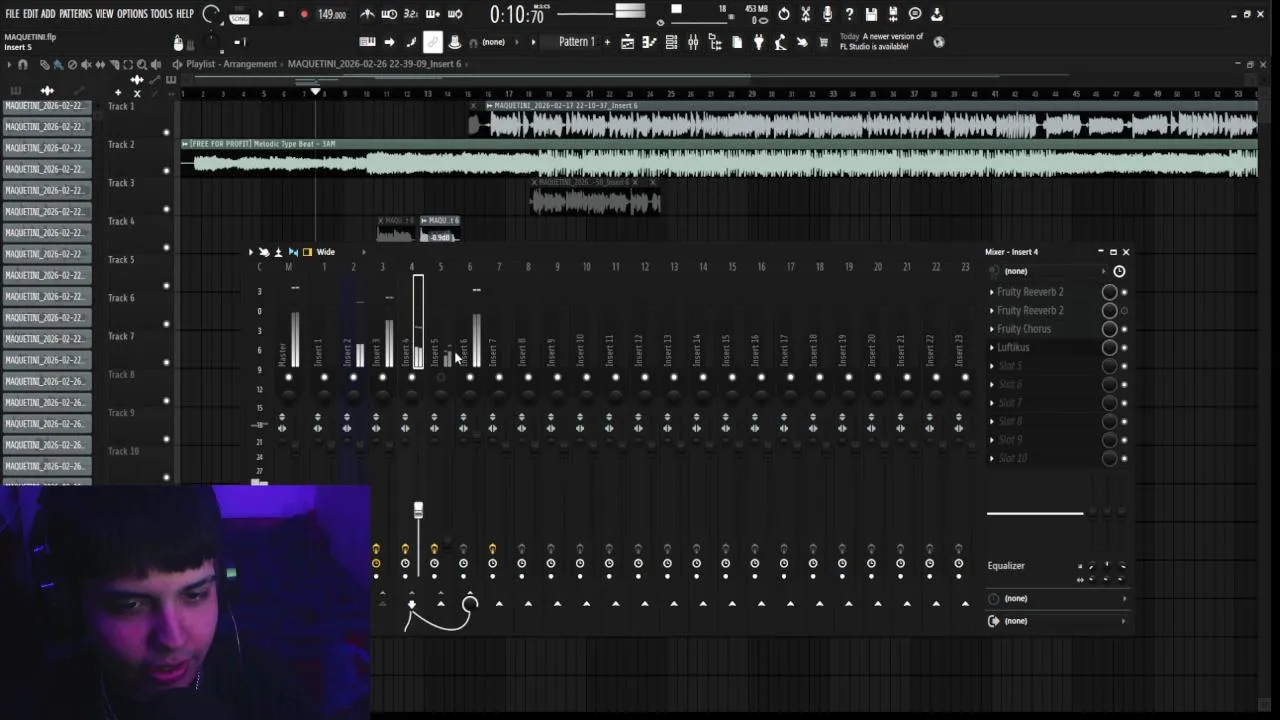
Task: Open the Mixer icon in toolbar
Action: pyautogui.click(x=693, y=42)
